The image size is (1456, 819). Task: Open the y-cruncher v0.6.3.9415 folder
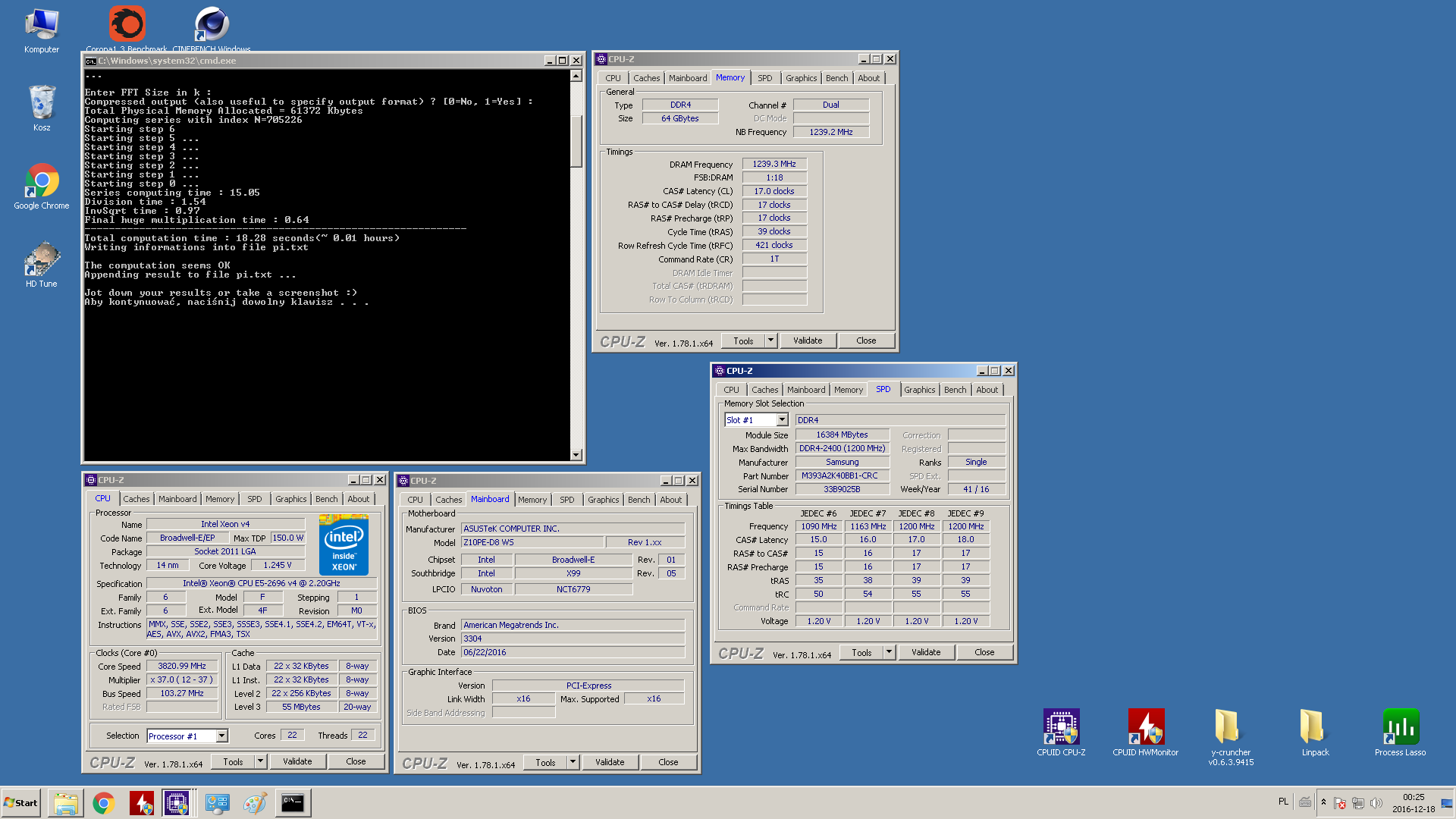[x=1231, y=737]
